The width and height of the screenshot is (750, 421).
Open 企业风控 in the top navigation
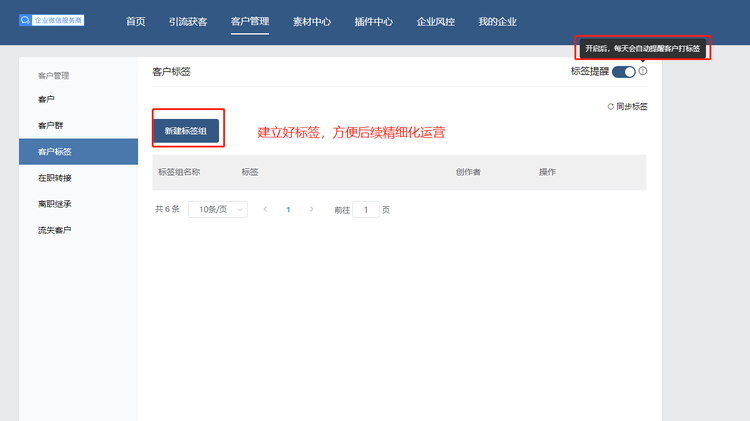point(435,22)
